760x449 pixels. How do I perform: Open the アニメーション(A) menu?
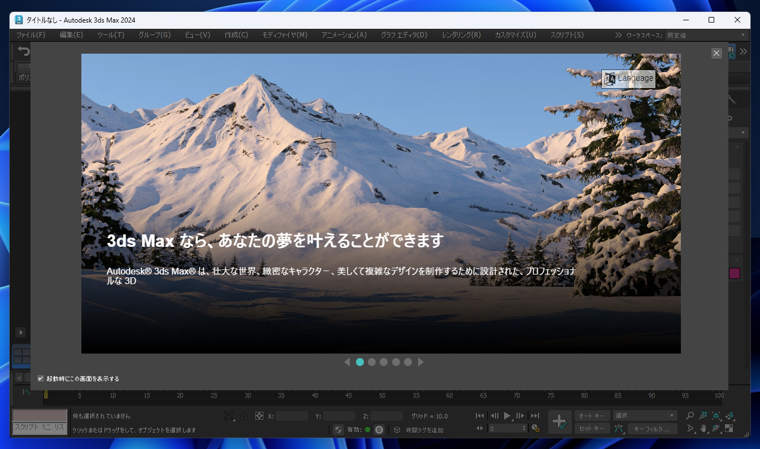(344, 35)
